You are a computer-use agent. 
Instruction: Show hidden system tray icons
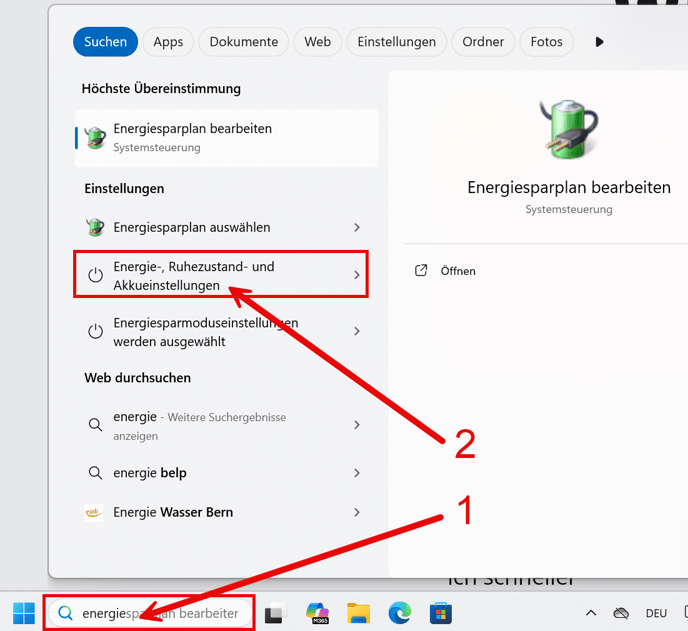[x=591, y=613]
